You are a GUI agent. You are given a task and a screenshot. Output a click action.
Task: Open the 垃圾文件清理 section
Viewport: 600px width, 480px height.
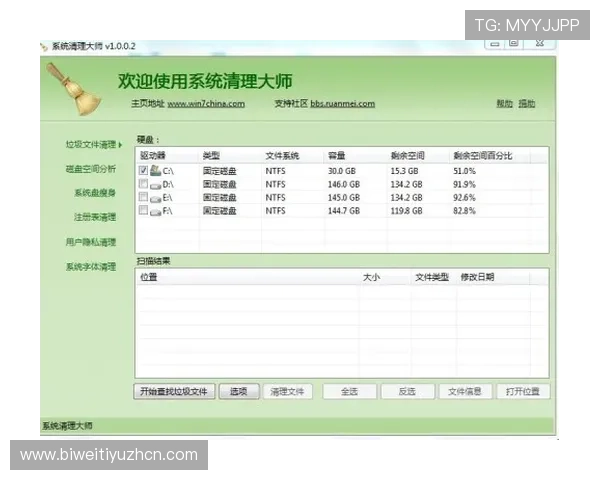coord(91,144)
